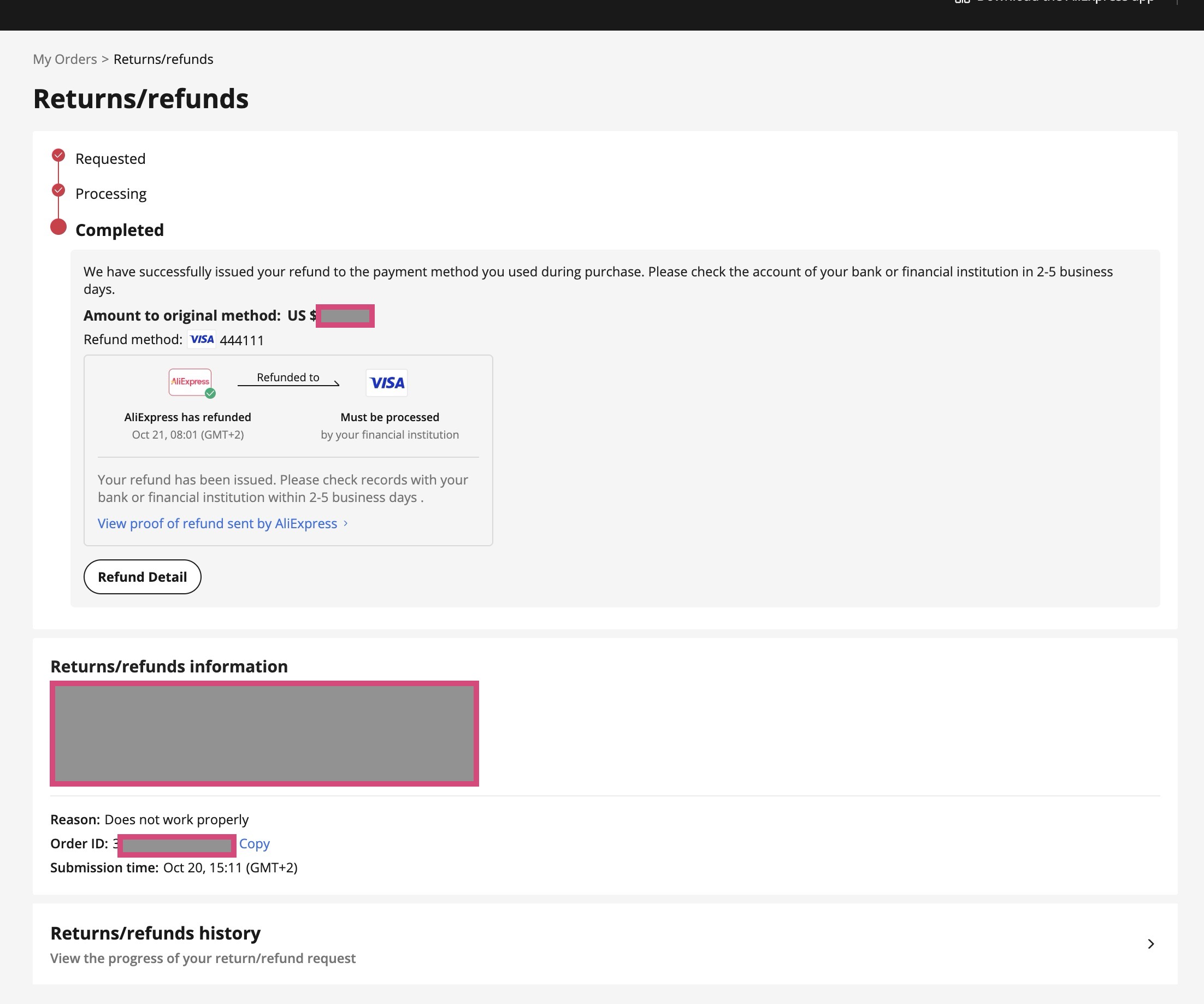Viewport: 1204px width, 1004px height.
Task: Click the Completed step red dot
Action: tap(58, 227)
